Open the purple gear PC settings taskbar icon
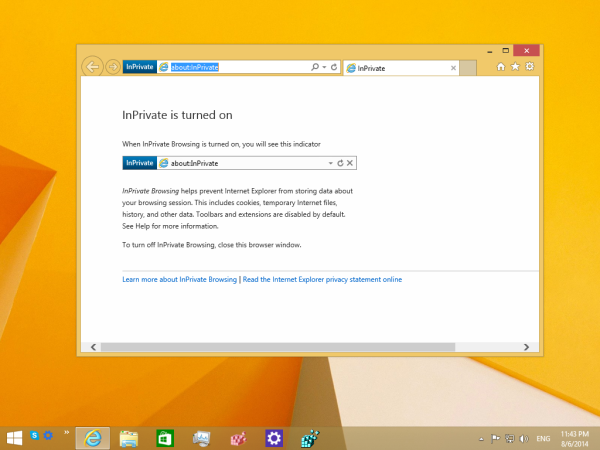Image resolution: width=600 pixels, height=450 pixels. [274, 438]
